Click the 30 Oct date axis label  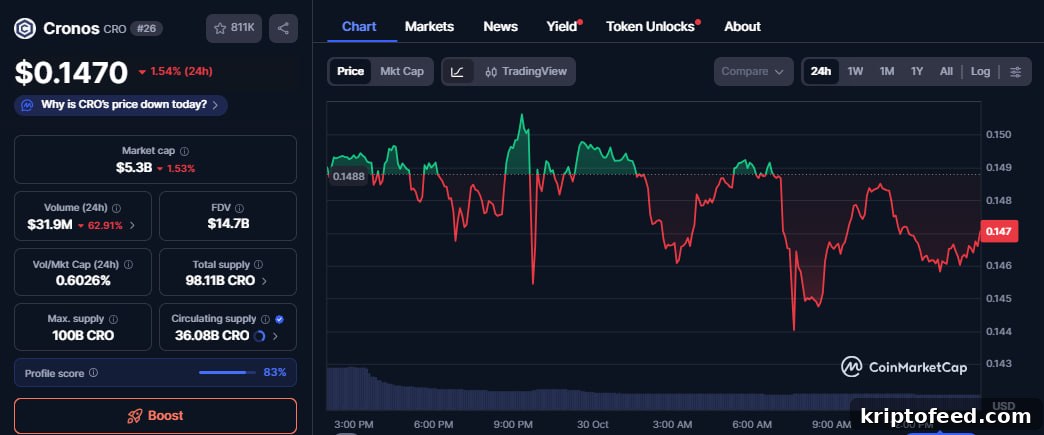tap(593, 424)
